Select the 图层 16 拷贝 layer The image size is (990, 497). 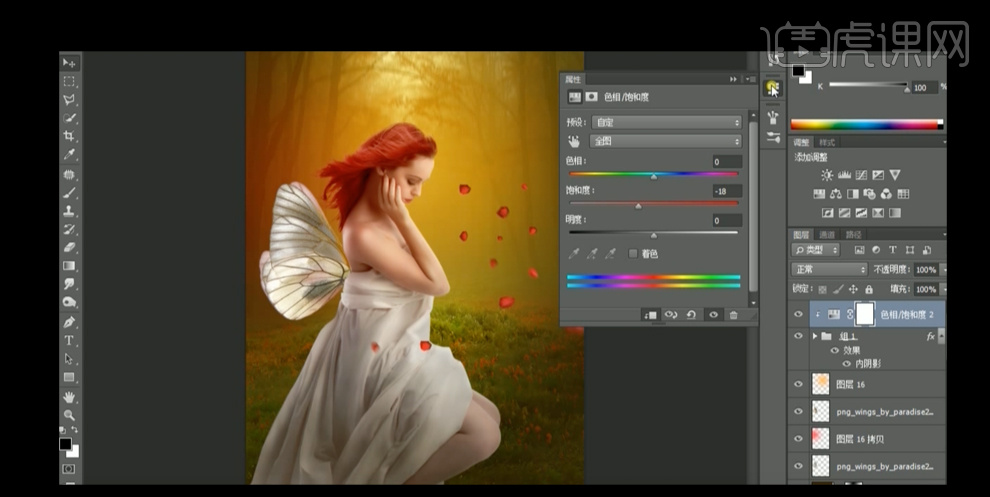pos(859,439)
